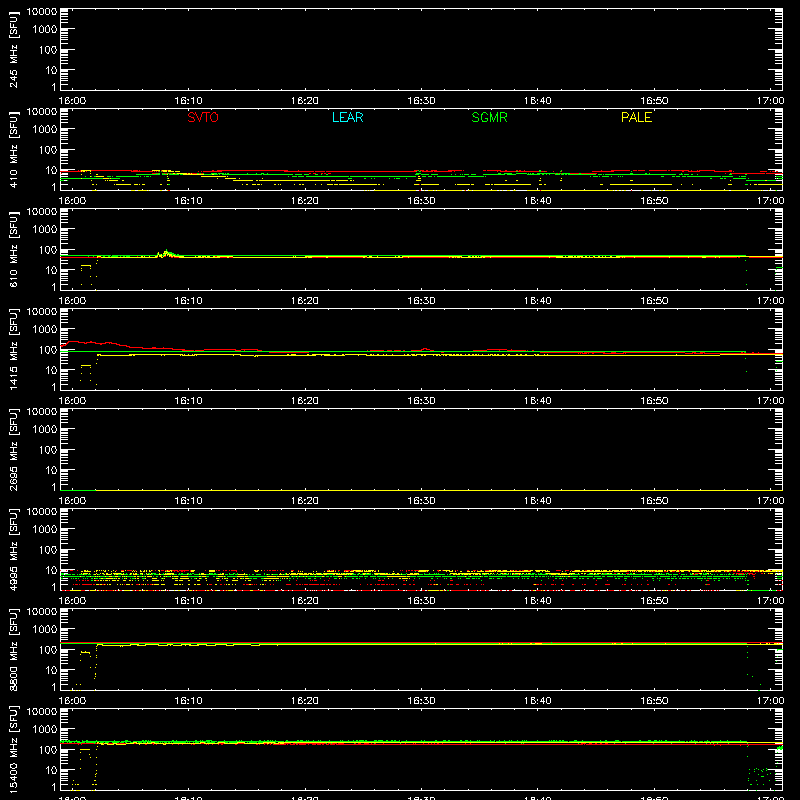Select the 1000 y-axis value of 8800 MHz panel

pos(45,630)
